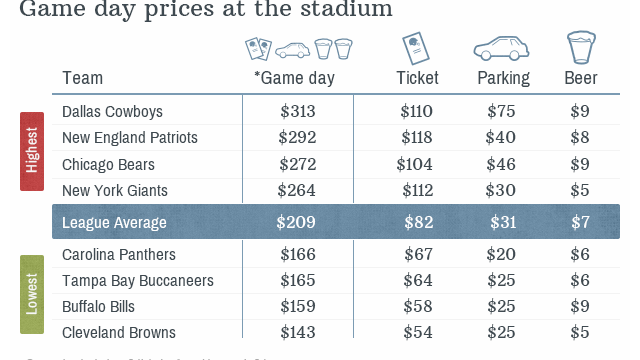Select the League Average row

point(336,222)
